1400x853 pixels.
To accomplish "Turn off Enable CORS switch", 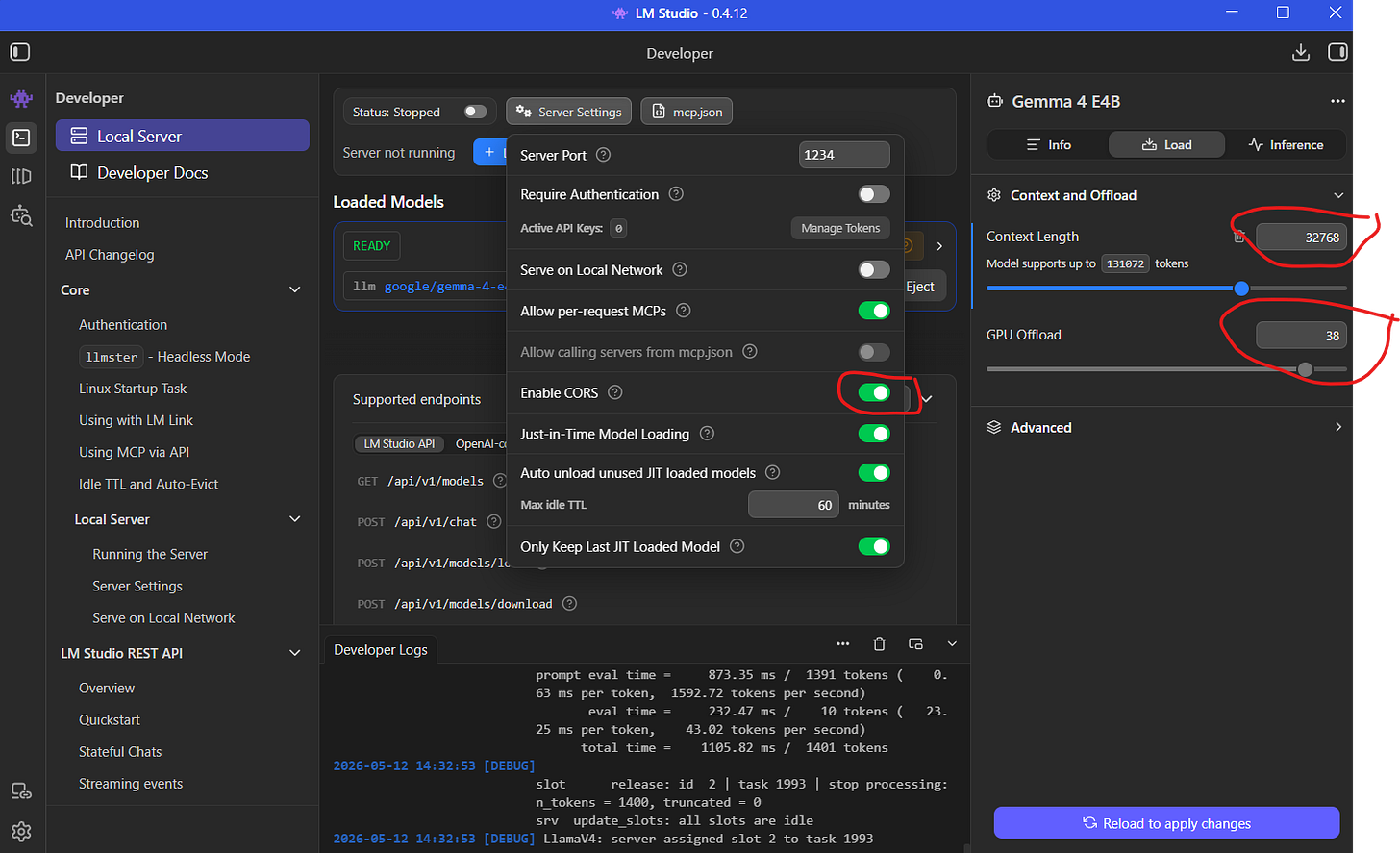I will [874, 392].
